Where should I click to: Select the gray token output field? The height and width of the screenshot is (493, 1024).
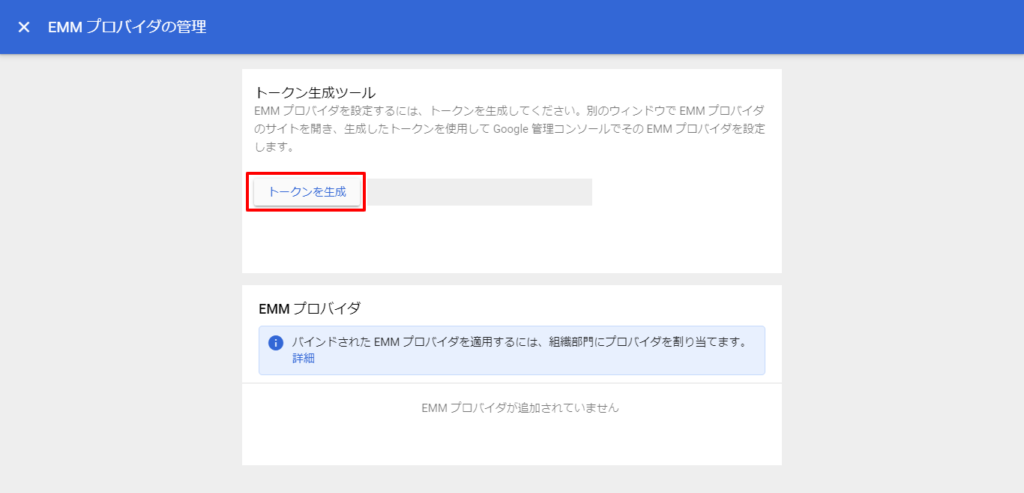coord(480,192)
